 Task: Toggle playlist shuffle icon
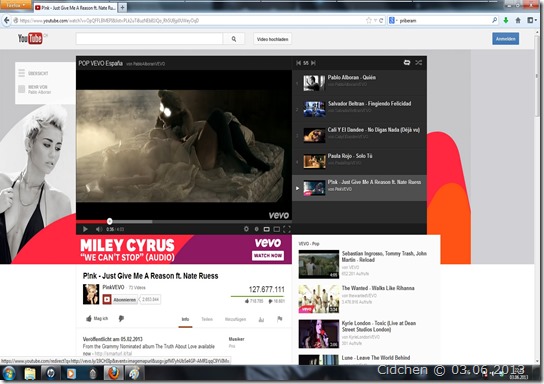pyautogui.click(x=419, y=62)
